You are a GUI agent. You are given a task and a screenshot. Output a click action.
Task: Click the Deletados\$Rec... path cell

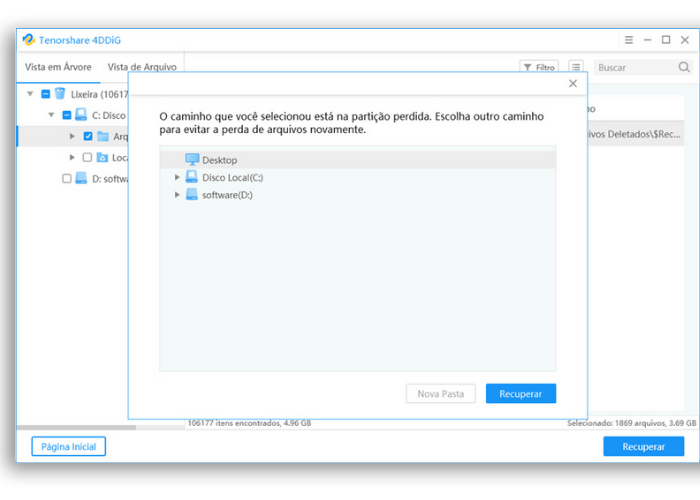pos(635,134)
